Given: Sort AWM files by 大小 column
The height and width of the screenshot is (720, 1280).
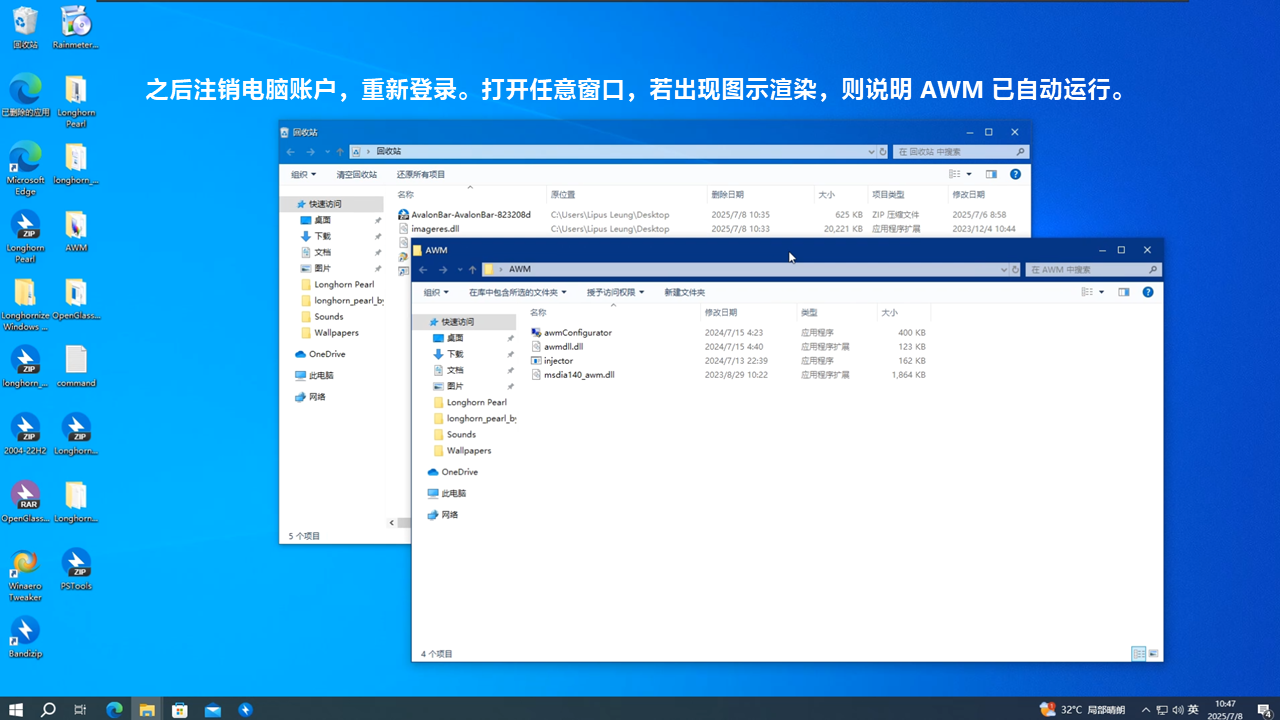Looking at the screenshot, I should coord(889,313).
